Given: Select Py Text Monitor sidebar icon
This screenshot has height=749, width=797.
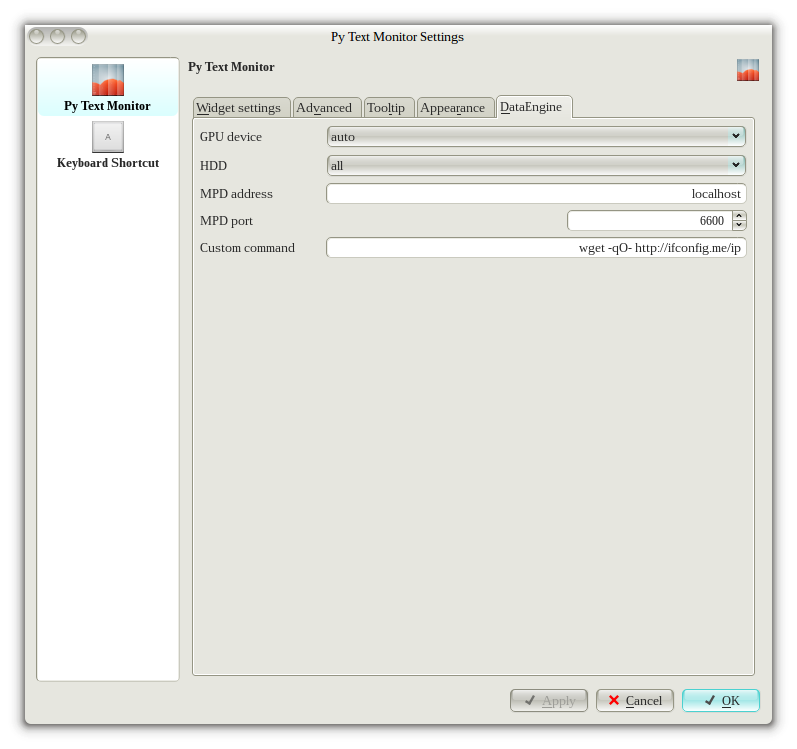Looking at the screenshot, I should (x=107, y=80).
